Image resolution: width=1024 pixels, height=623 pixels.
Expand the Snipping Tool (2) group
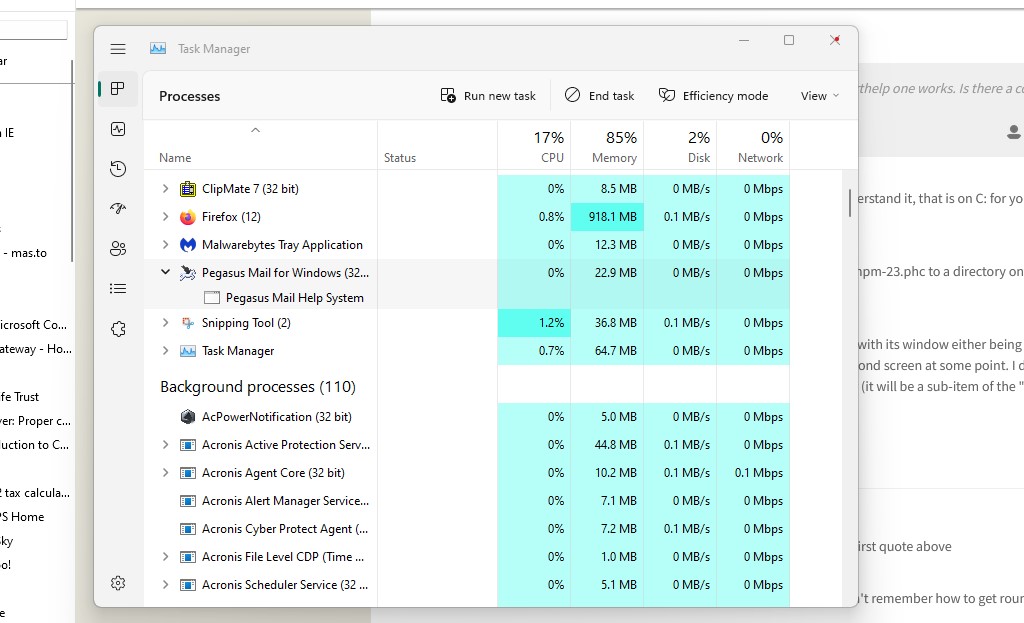coord(166,323)
